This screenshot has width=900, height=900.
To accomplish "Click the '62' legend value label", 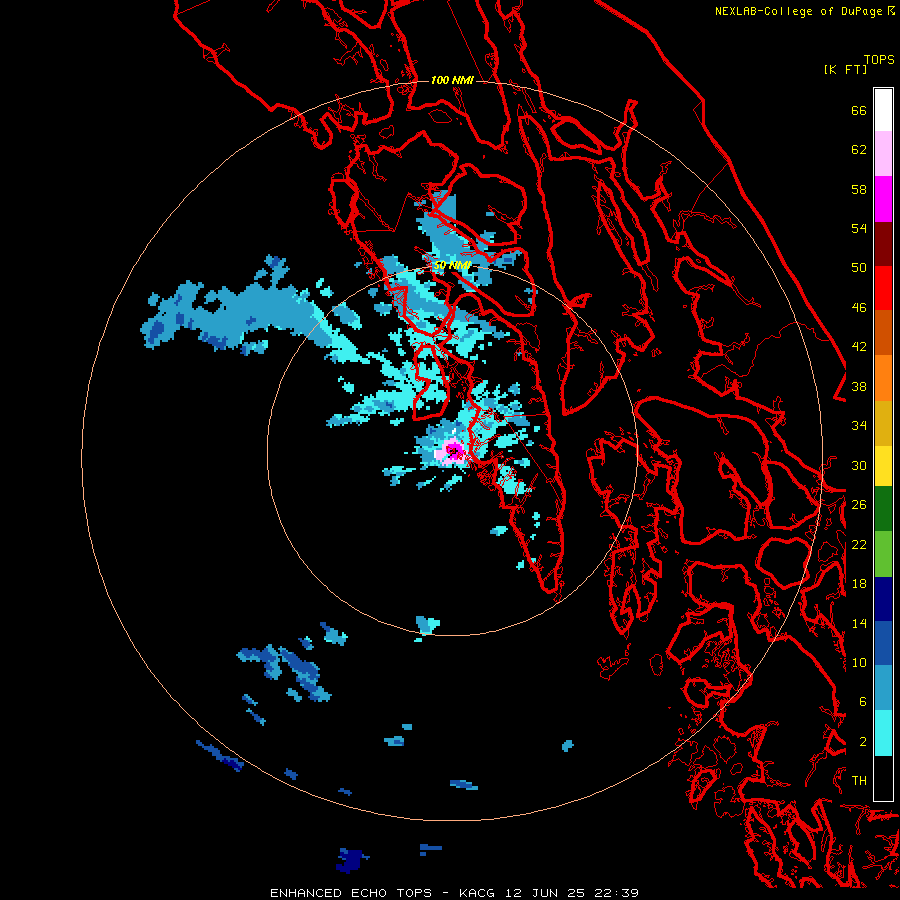I will [x=859, y=150].
